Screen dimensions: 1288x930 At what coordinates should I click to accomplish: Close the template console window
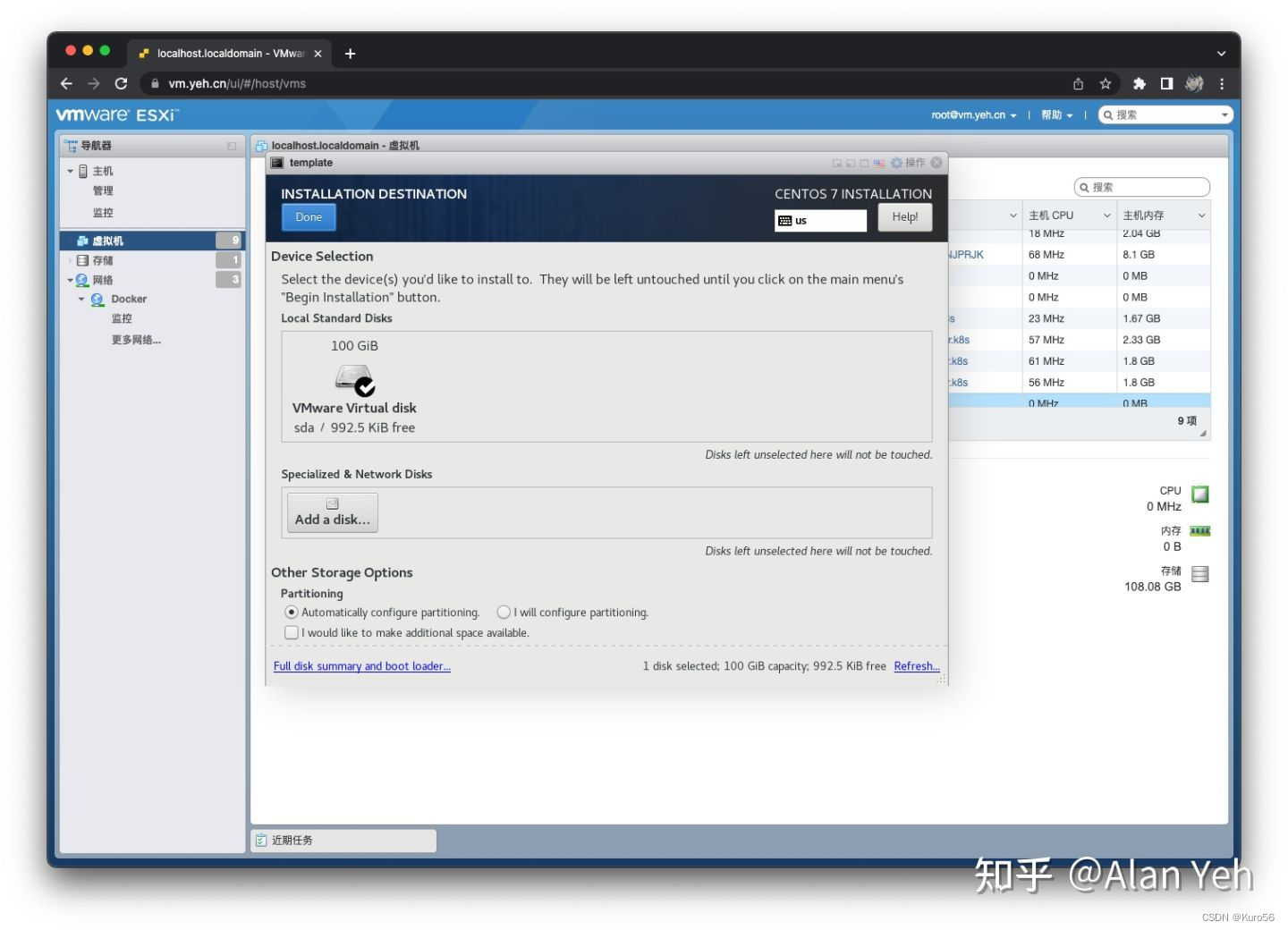pos(936,163)
